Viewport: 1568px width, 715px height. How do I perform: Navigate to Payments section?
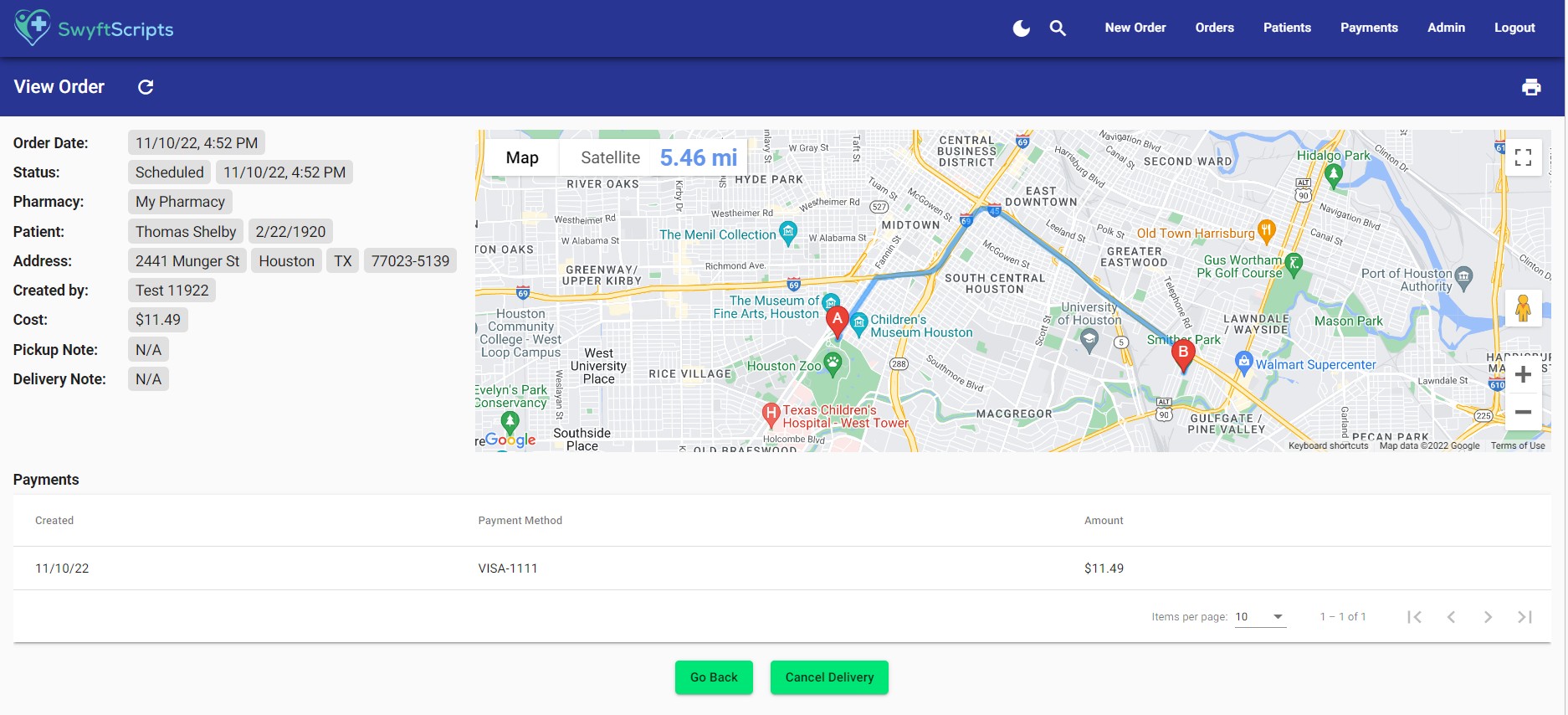point(1369,28)
